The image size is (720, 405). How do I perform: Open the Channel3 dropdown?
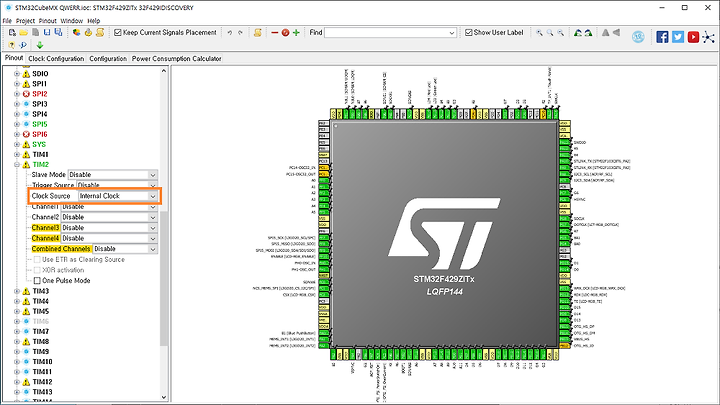click(109, 228)
